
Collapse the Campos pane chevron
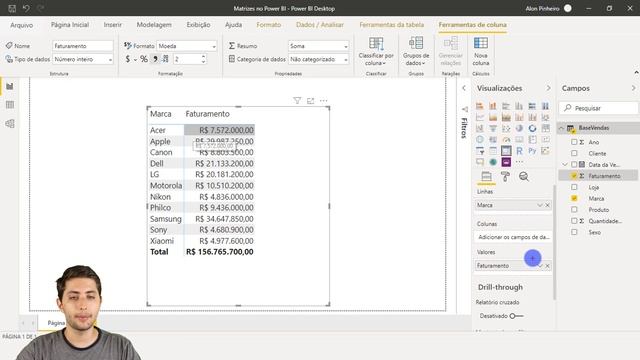tap(633, 88)
